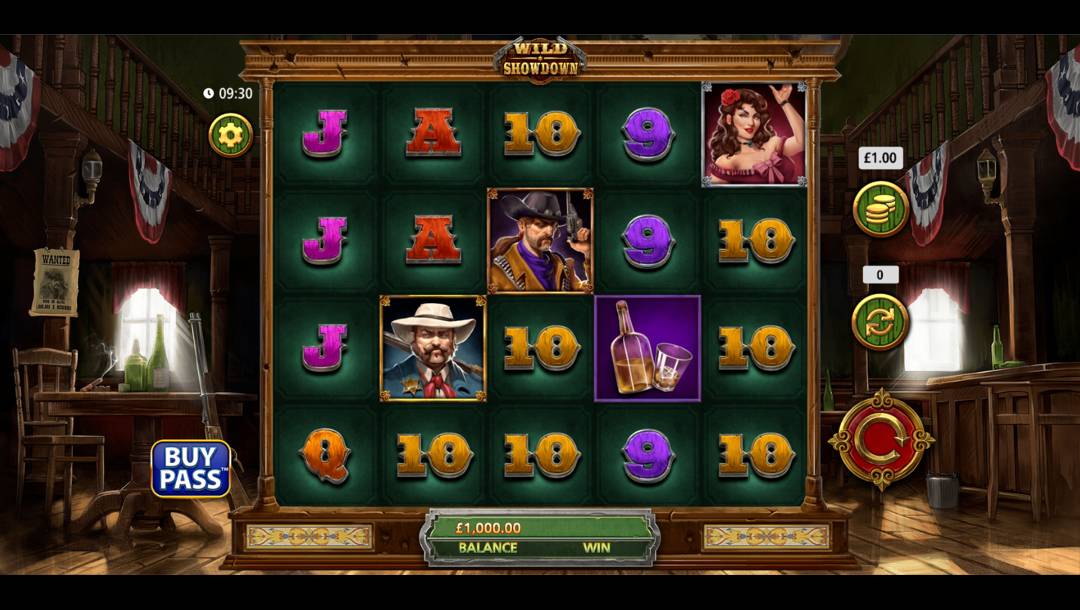Screen dimensions: 1080x610
Task: Click the autoplay count showing 0
Action: point(880,275)
